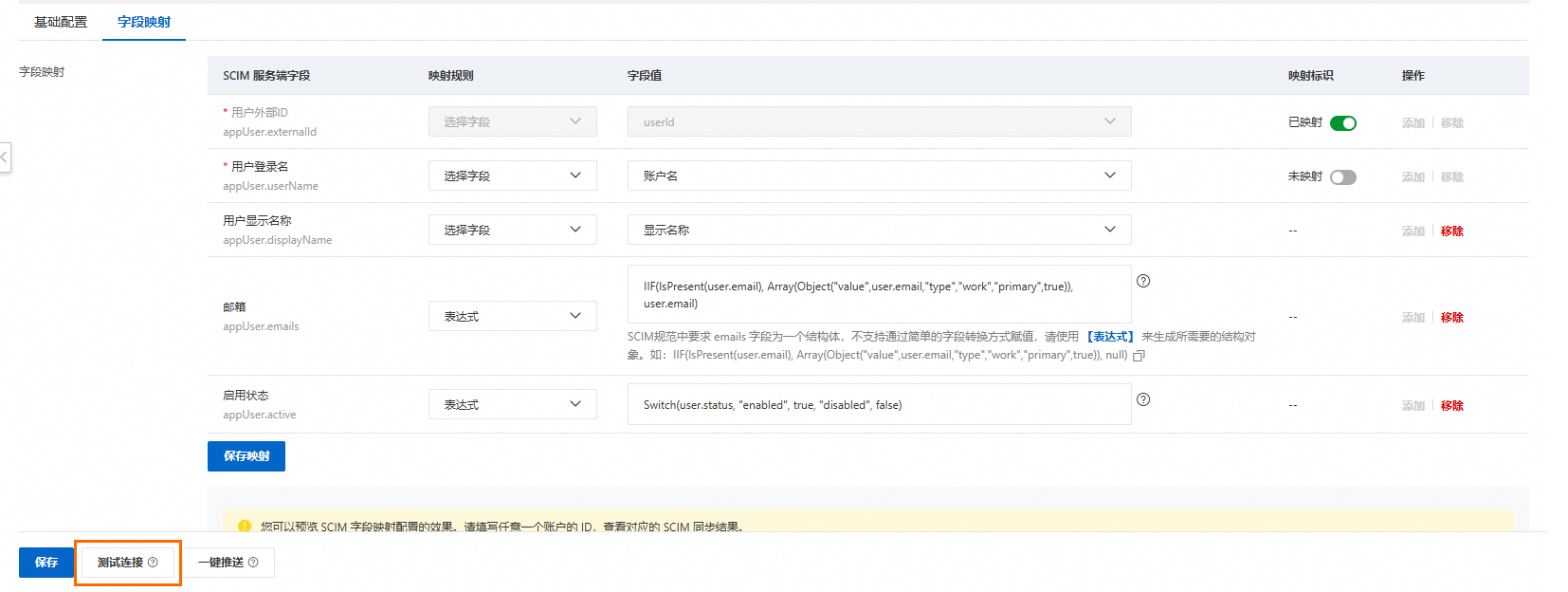Click help icon on 一键推送 button
Image resolution: width=1568 pixels, height=592 pixels.
(x=253, y=563)
